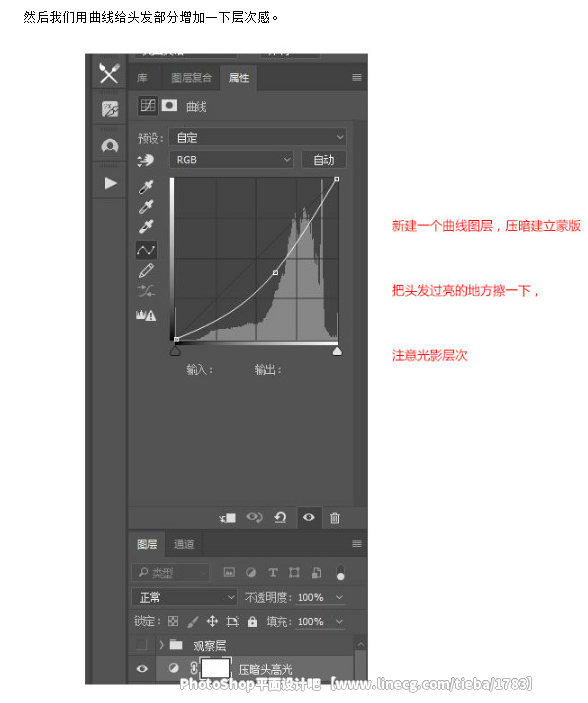Open the RGB channel dropdown
This screenshot has width=588, height=703.
pyautogui.click(x=231, y=160)
